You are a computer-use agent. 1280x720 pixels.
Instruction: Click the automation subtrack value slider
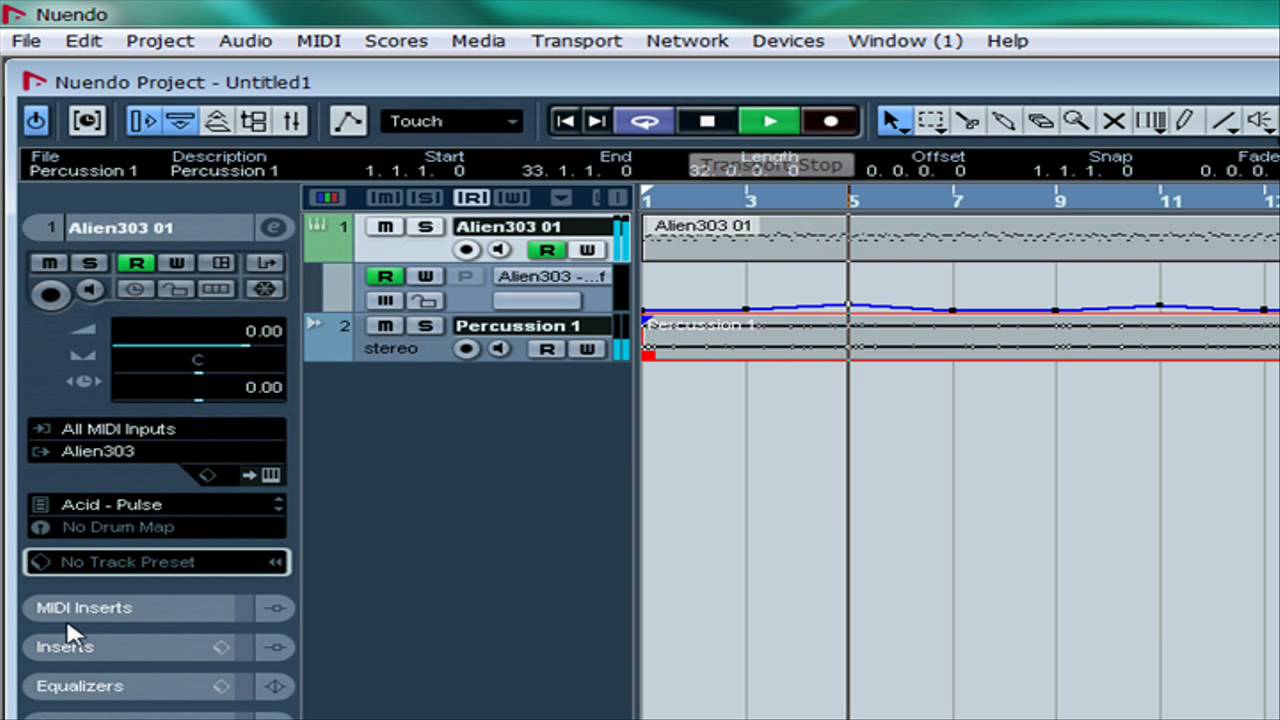536,300
